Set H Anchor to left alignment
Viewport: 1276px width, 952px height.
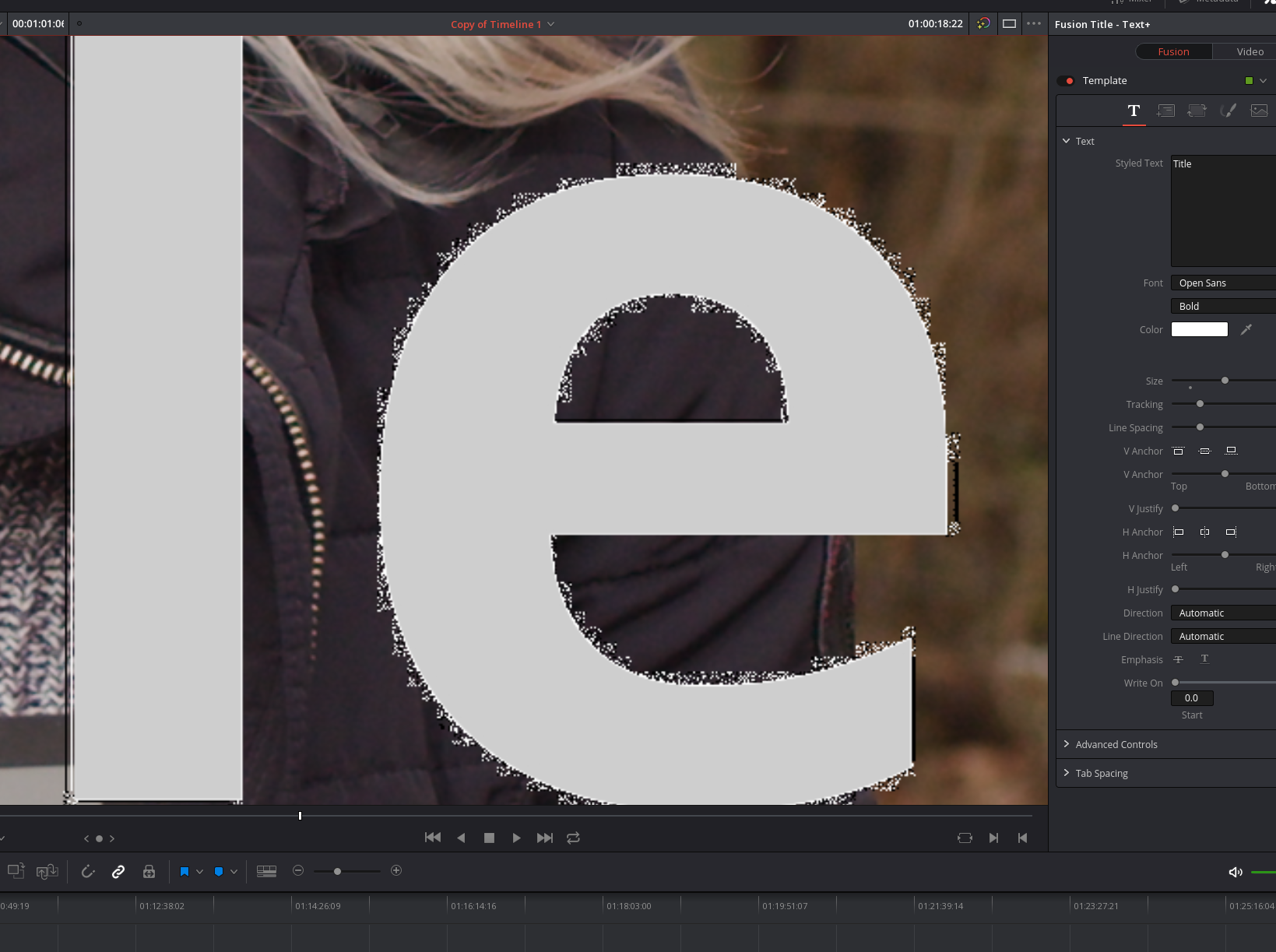coord(1179,532)
